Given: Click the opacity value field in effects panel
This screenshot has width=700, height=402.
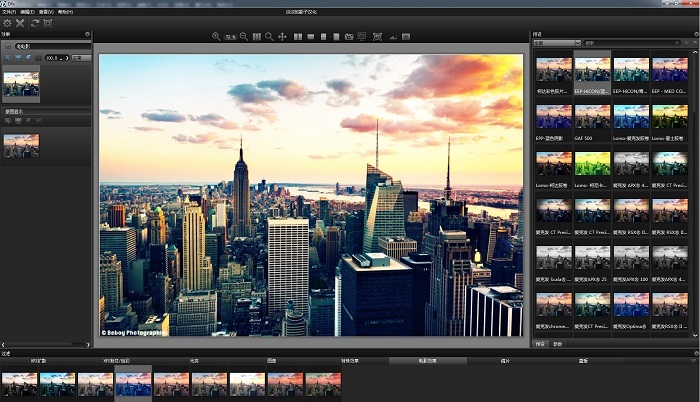Looking at the screenshot, I should (50, 58).
